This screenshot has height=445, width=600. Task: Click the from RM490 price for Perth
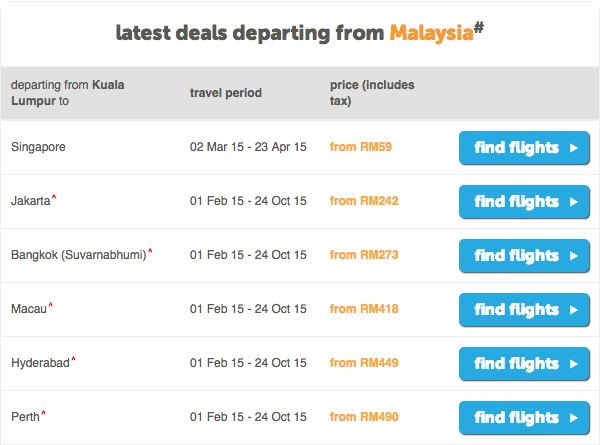click(364, 417)
